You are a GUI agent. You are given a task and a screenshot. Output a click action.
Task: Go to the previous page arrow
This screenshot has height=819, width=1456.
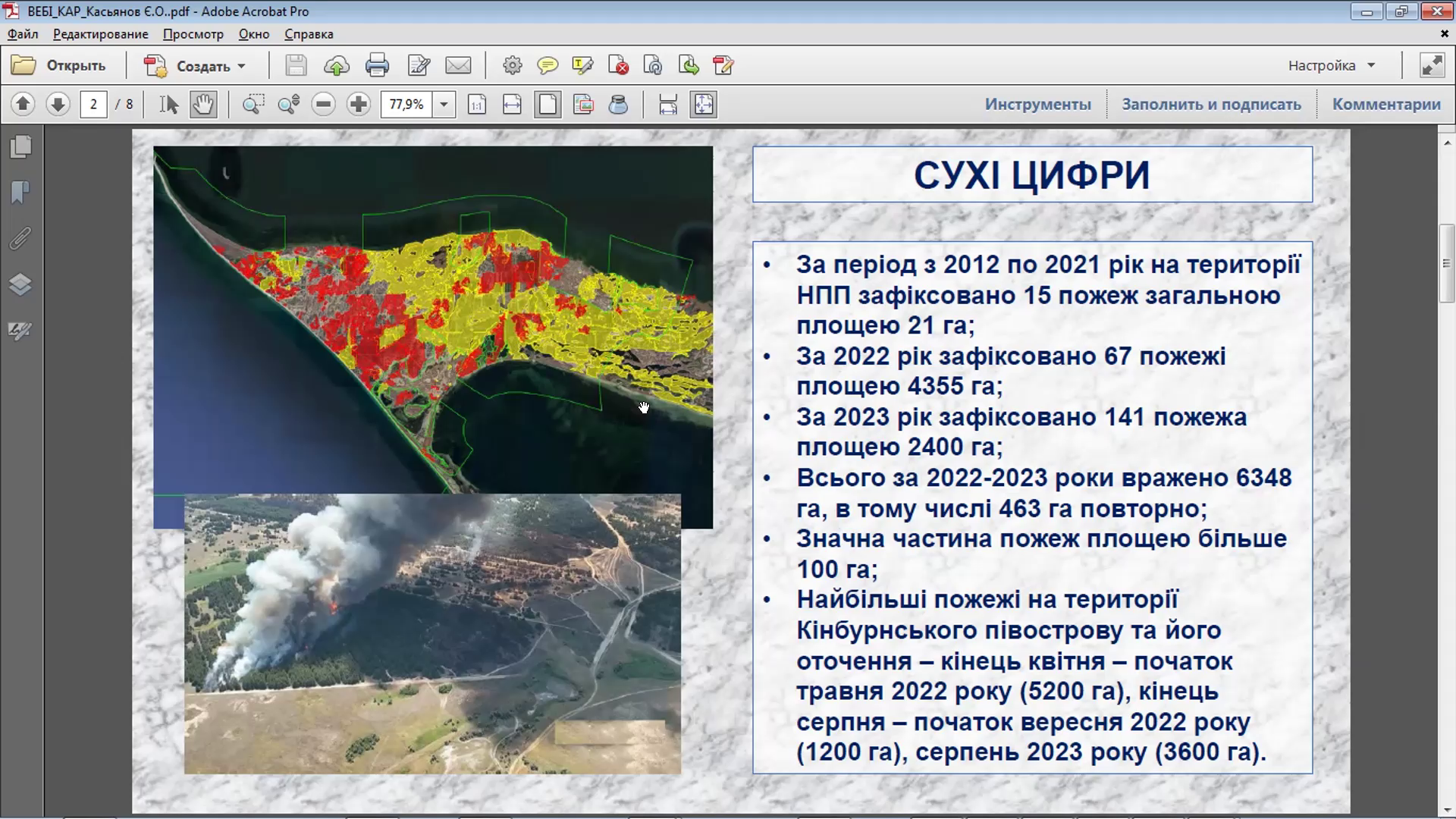tap(23, 104)
